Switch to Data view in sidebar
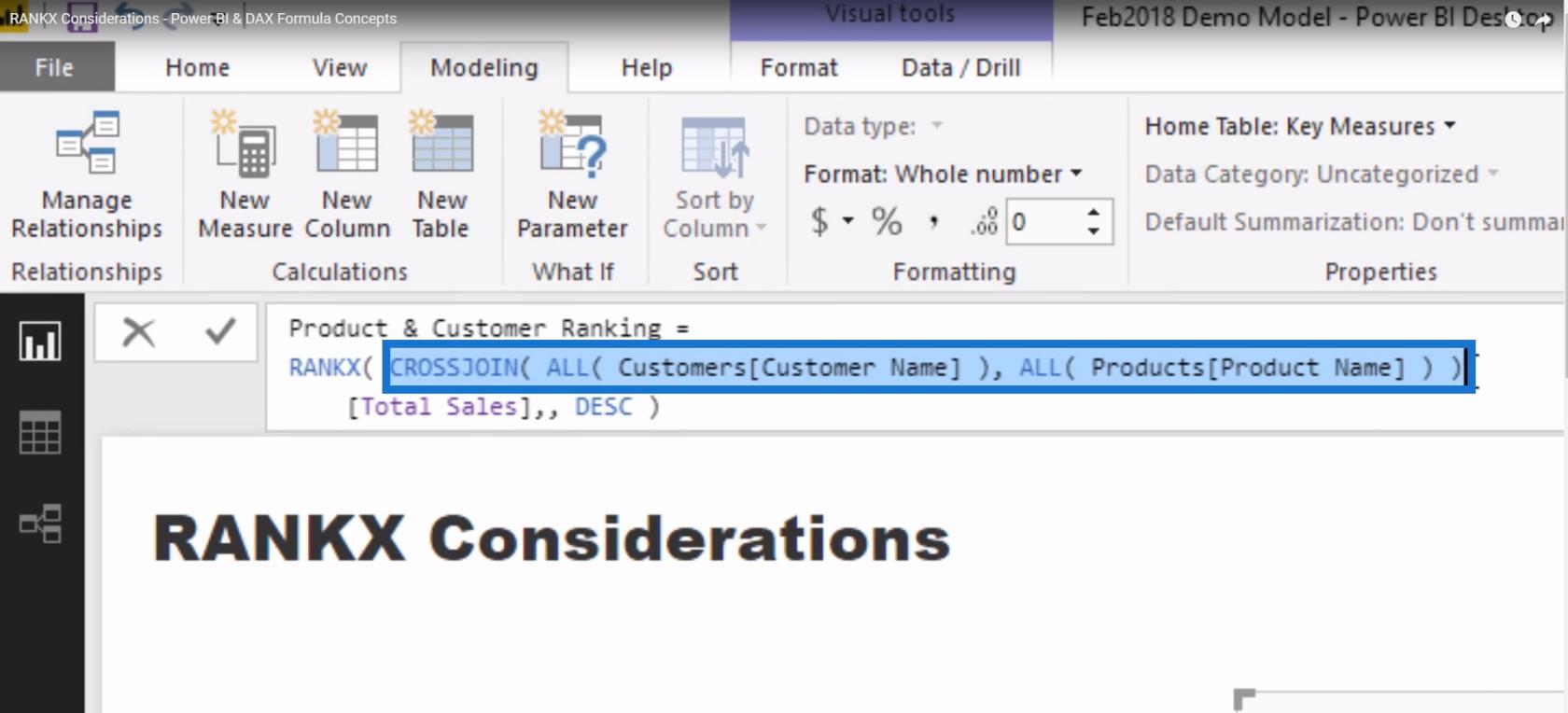 point(40,433)
